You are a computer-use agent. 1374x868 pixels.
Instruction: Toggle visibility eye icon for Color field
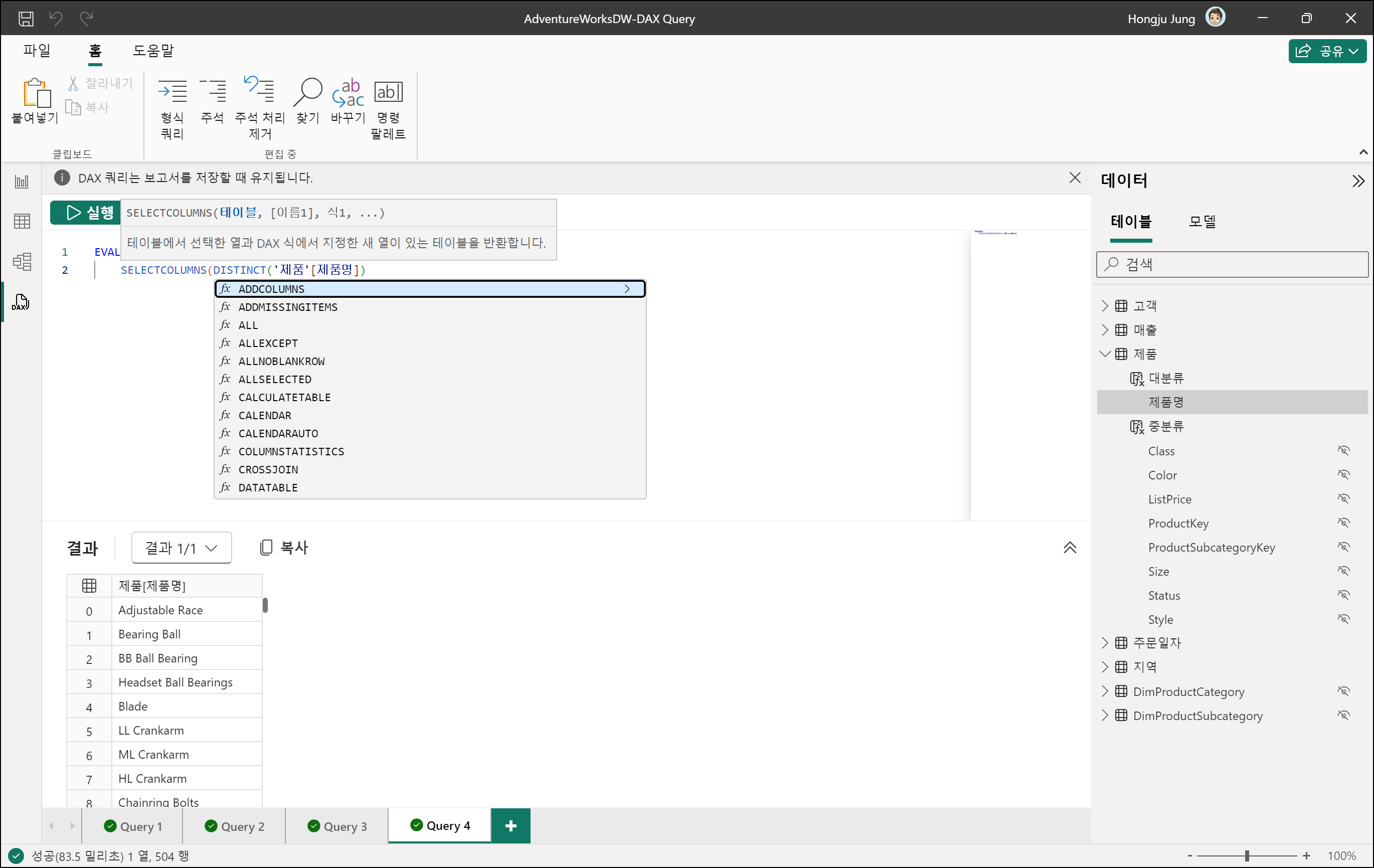[1343, 475]
